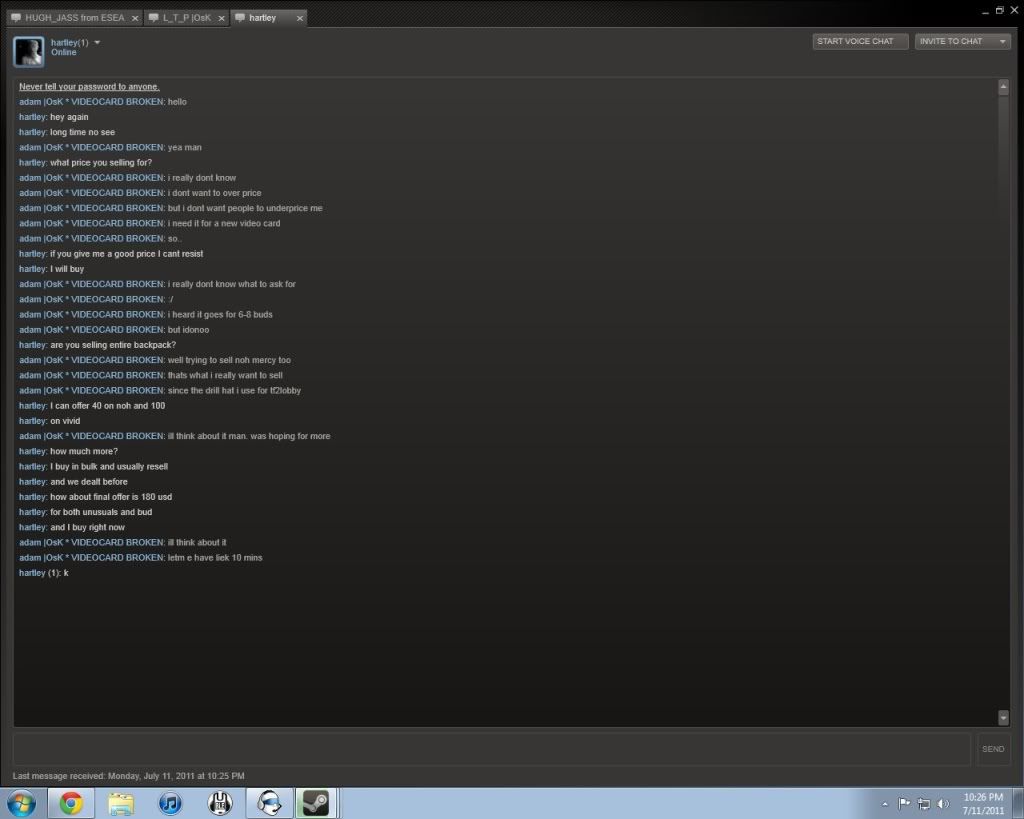This screenshot has height=819, width=1024.
Task: Click 'letm e have liek 10 mins' message
Action: 215,558
